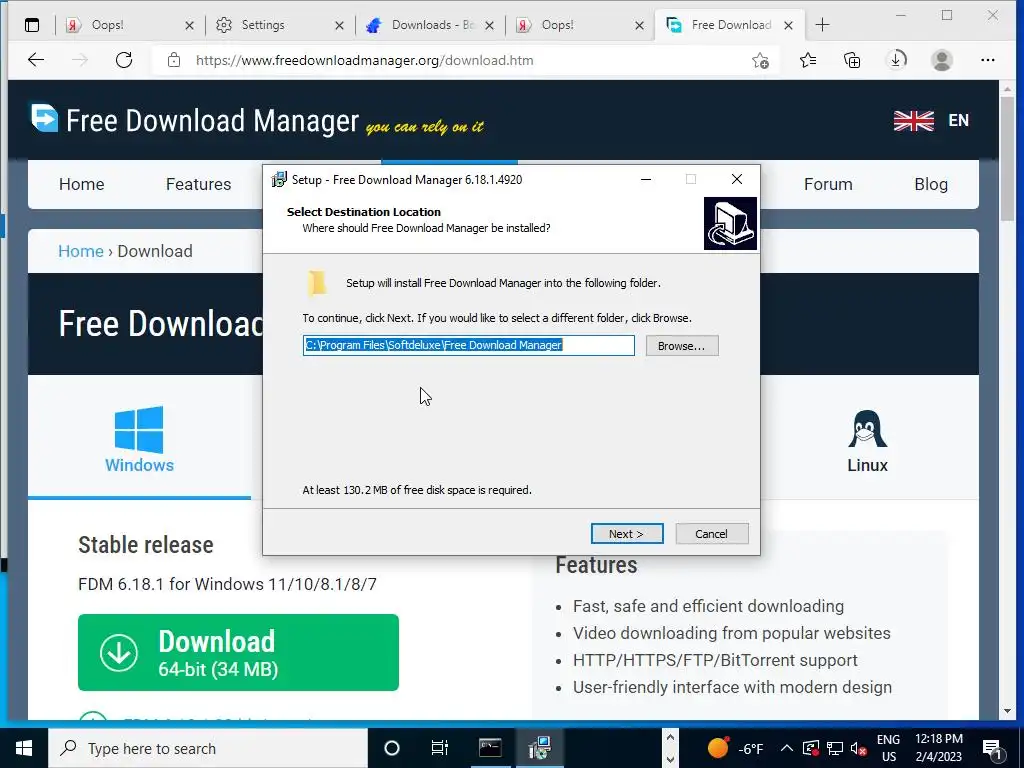1024x768 pixels.
Task: Click the taskbar search box
Action: [x=208, y=748]
